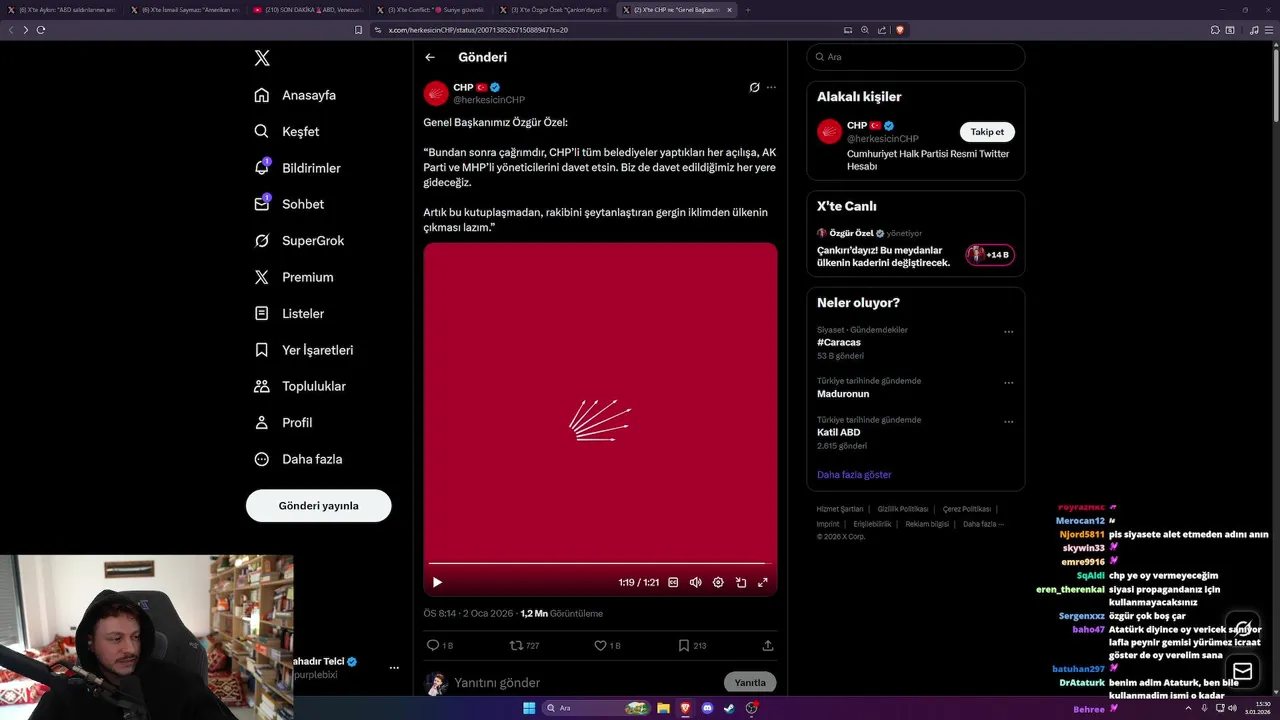Open more options for Katil ABD trend
The height and width of the screenshot is (720, 1280).
click(1008, 422)
